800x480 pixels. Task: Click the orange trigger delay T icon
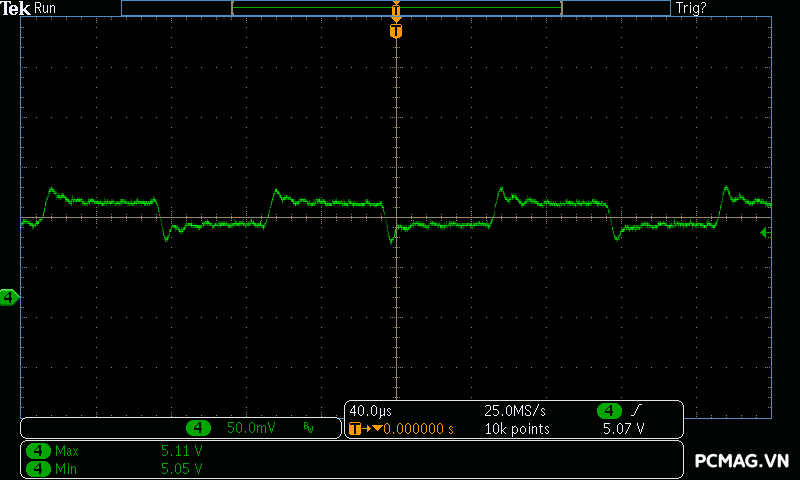click(x=355, y=429)
